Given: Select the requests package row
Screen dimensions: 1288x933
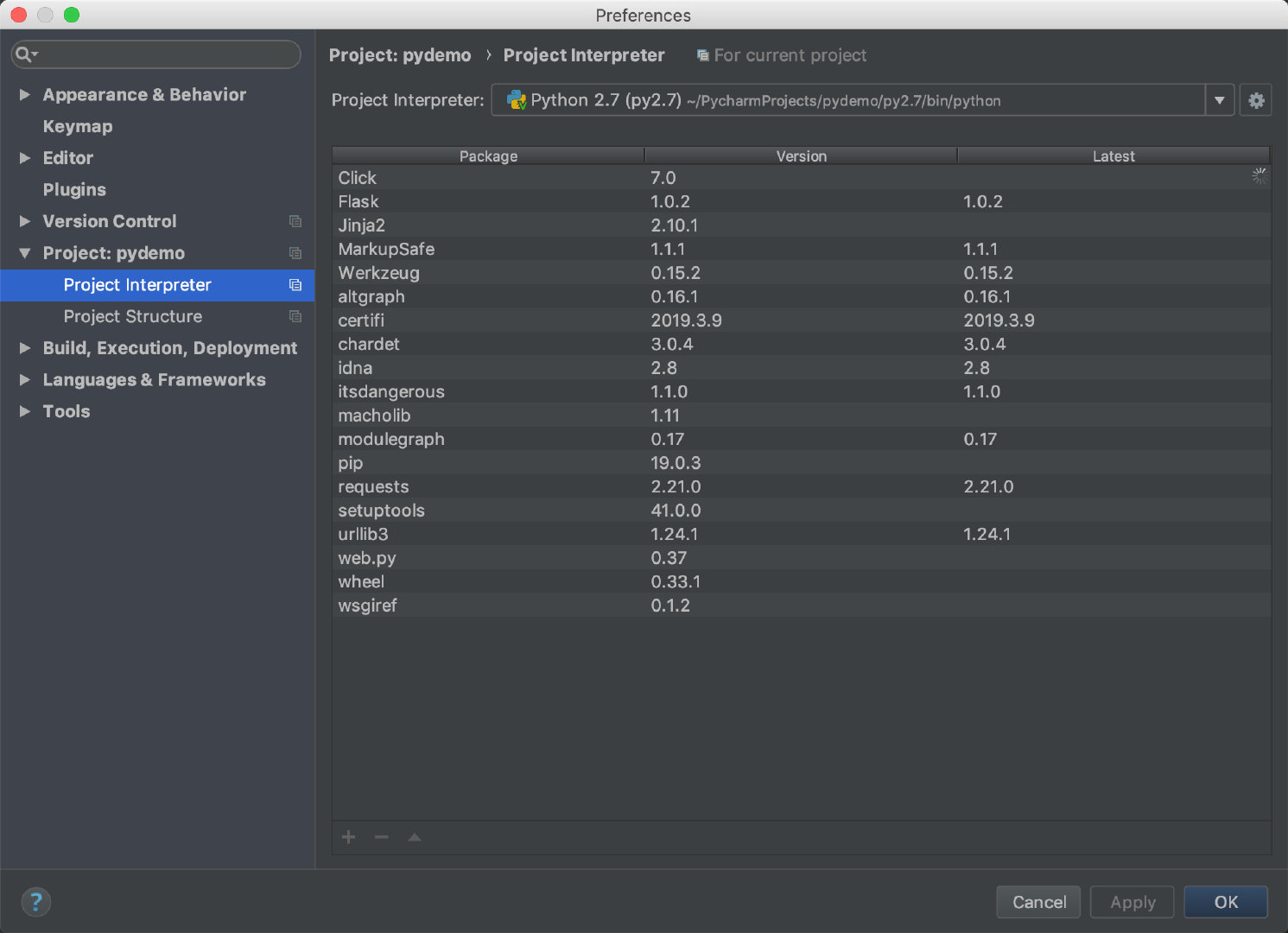Looking at the screenshot, I should click(x=802, y=486).
